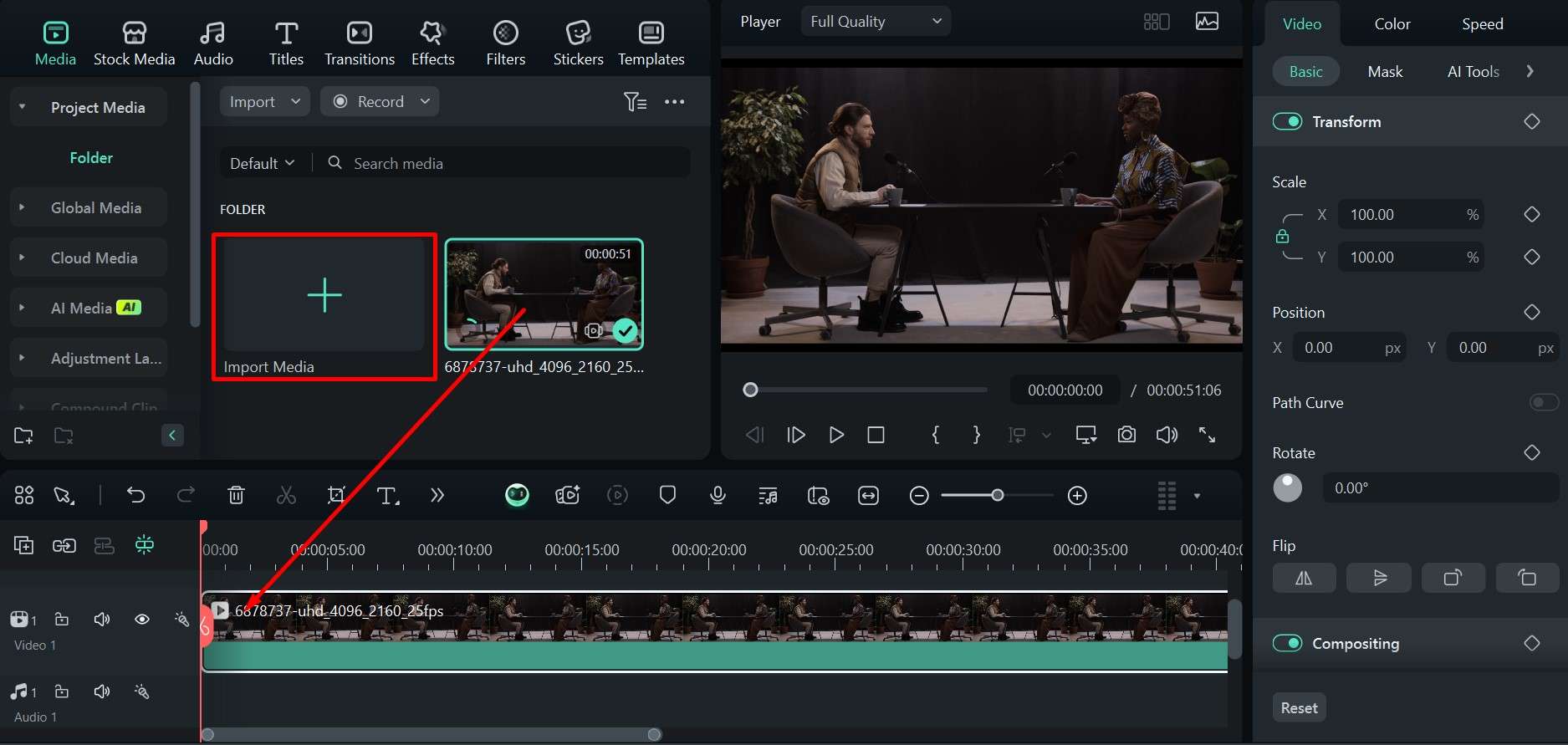This screenshot has width=1568, height=745.
Task: Flip the clip horizontally
Action: (1304, 578)
